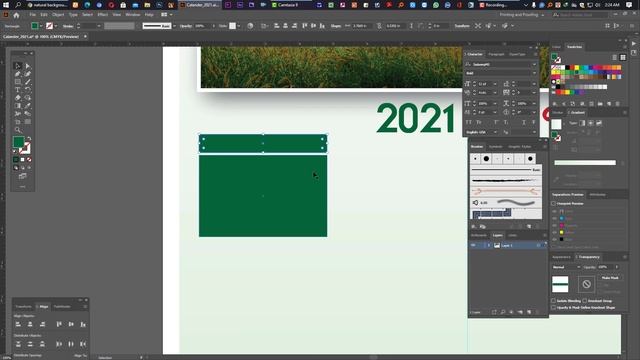Open the font size dropdown
This screenshot has height=360, width=640.
pos(495,84)
